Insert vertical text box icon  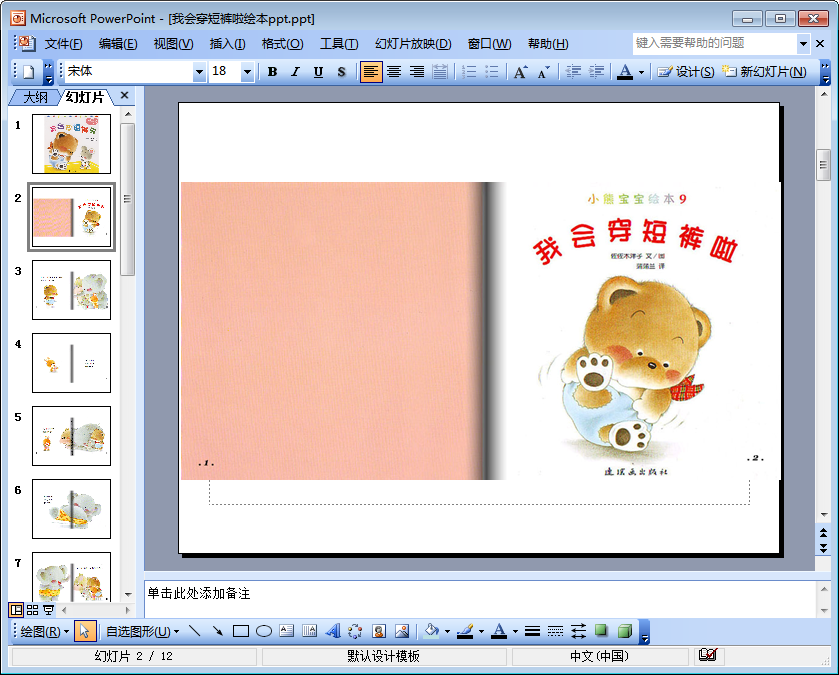click(309, 632)
